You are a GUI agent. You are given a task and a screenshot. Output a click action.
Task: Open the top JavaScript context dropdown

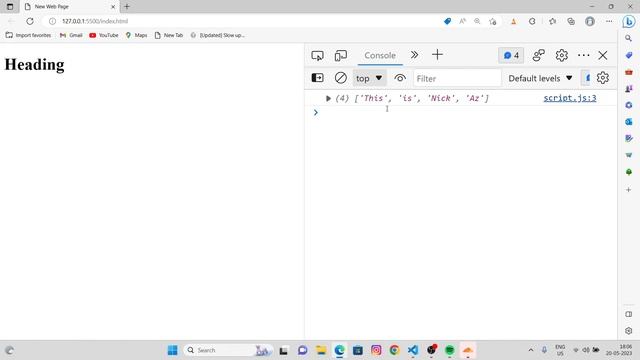point(369,78)
